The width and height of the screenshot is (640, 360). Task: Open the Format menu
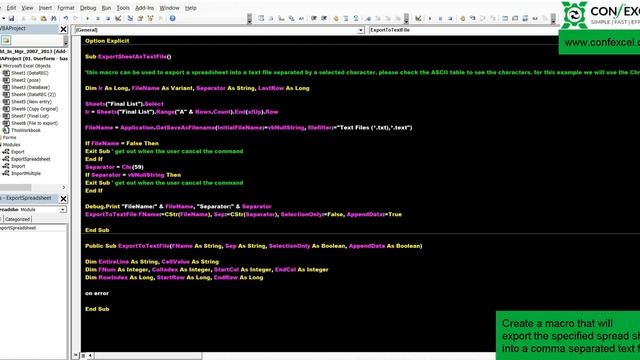(x=66, y=8)
